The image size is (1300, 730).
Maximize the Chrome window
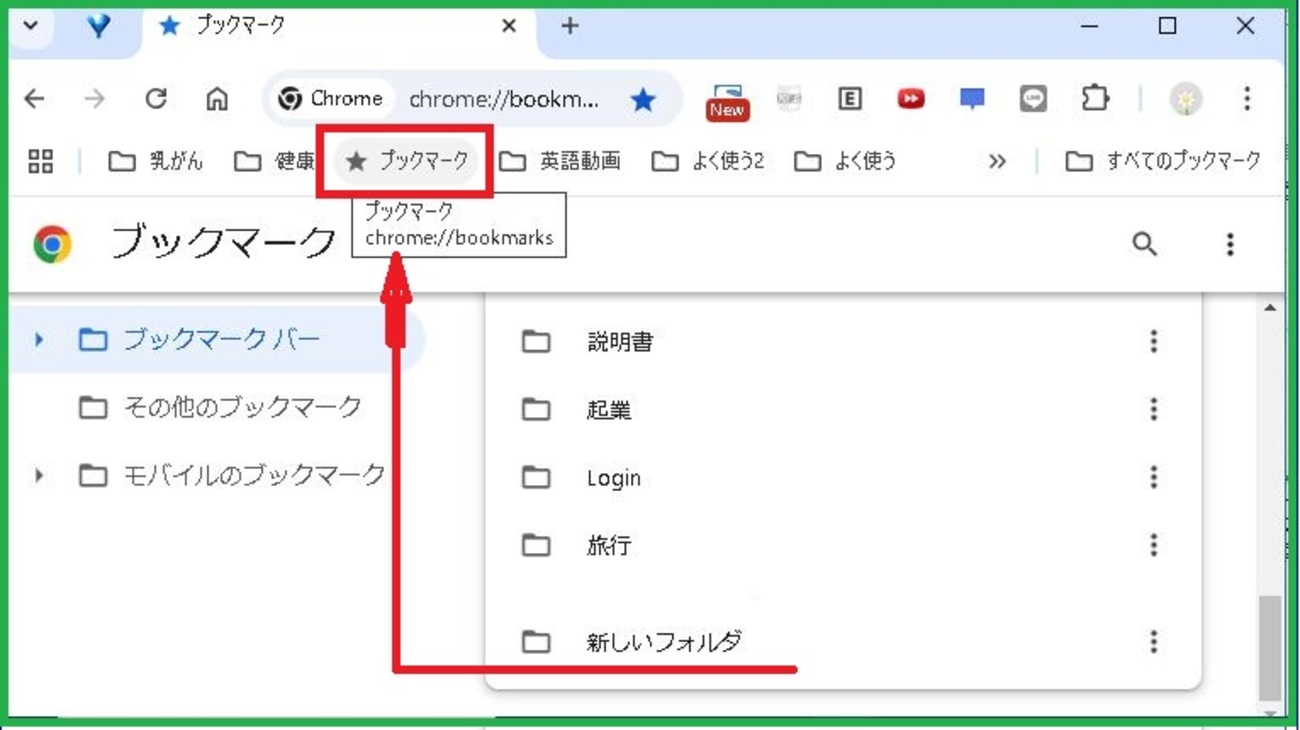[1167, 26]
